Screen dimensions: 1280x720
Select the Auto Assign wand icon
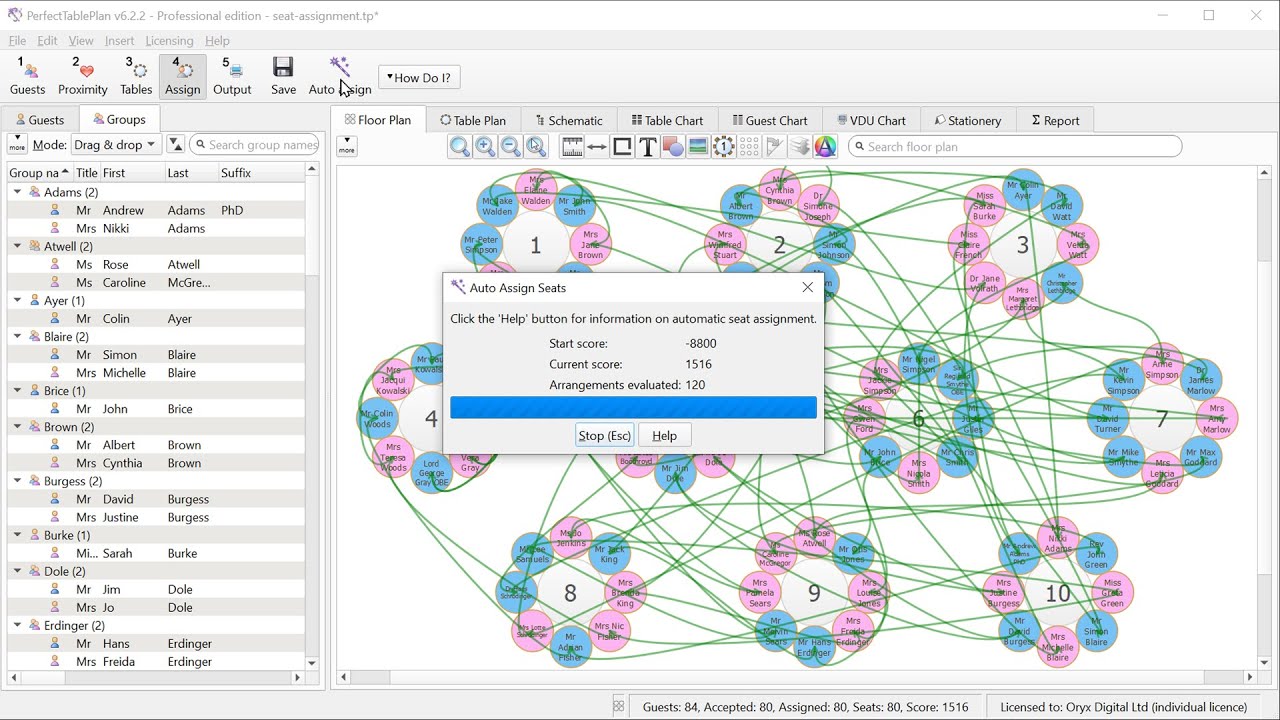339,68
